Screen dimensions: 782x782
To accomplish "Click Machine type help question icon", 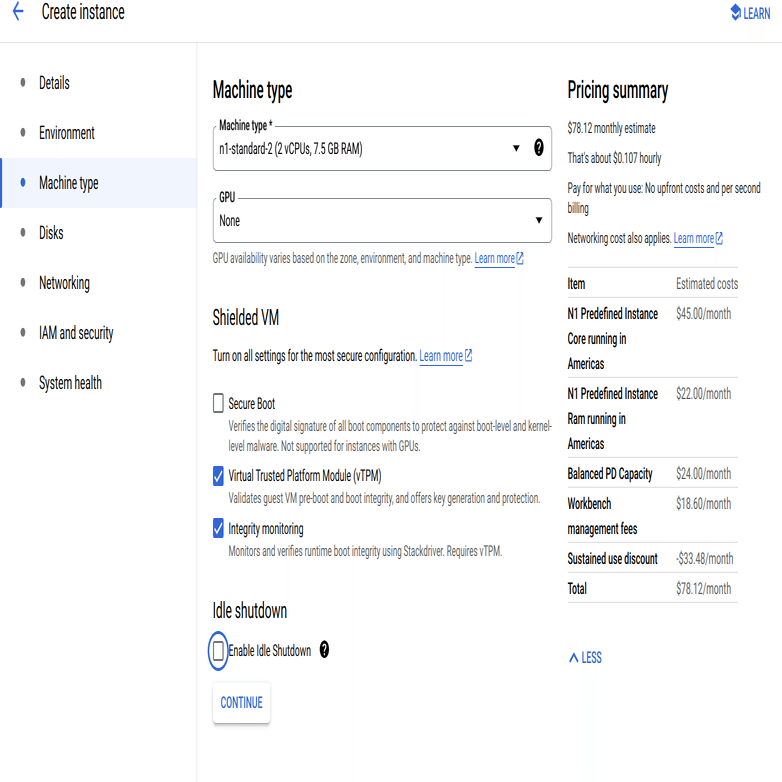I will 539,148.
